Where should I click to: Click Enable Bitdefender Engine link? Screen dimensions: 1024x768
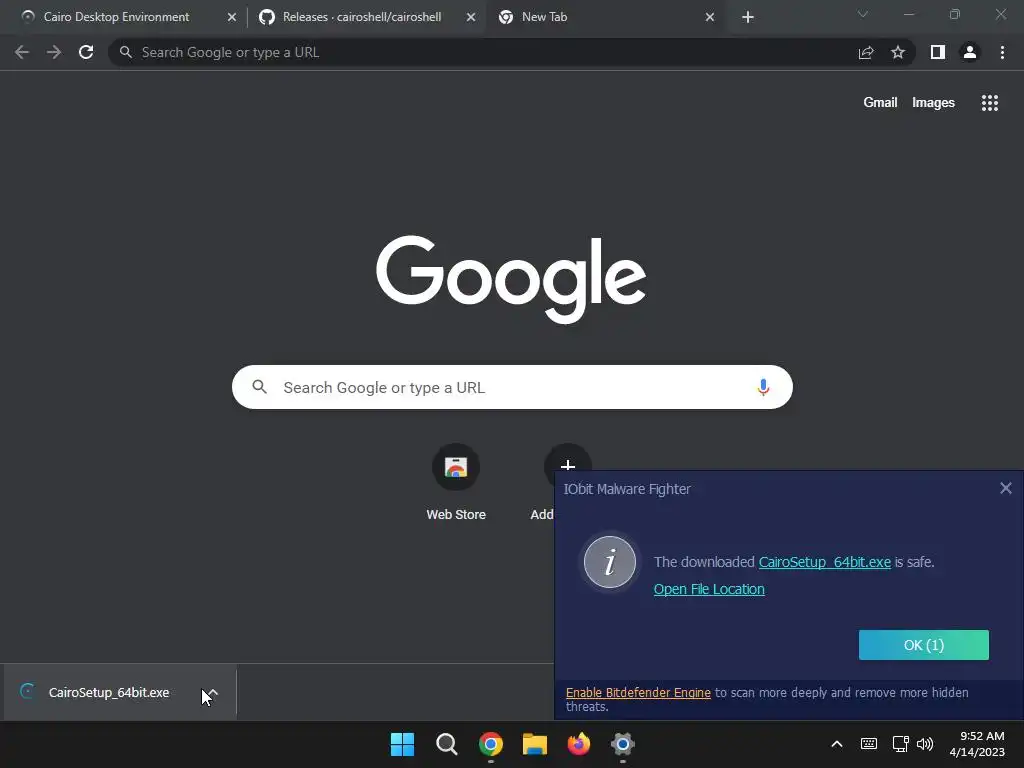click(x=638, y=692)
